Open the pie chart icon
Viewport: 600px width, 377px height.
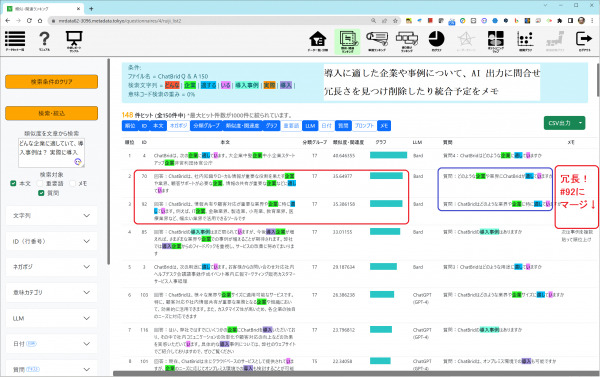point(436,41)
